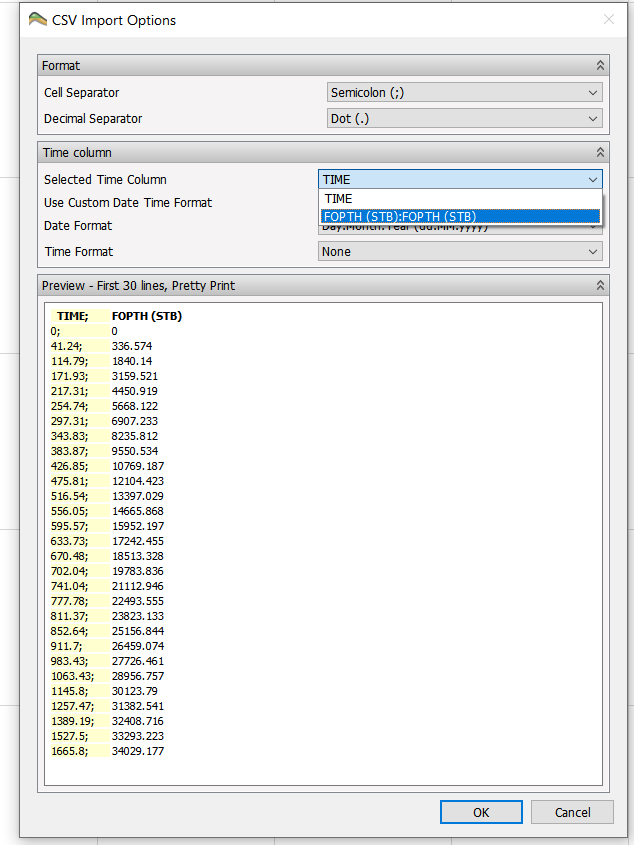Choose TIME from the dropdown list
Viewport: 634px width, 845px height.
coord(460,198)
